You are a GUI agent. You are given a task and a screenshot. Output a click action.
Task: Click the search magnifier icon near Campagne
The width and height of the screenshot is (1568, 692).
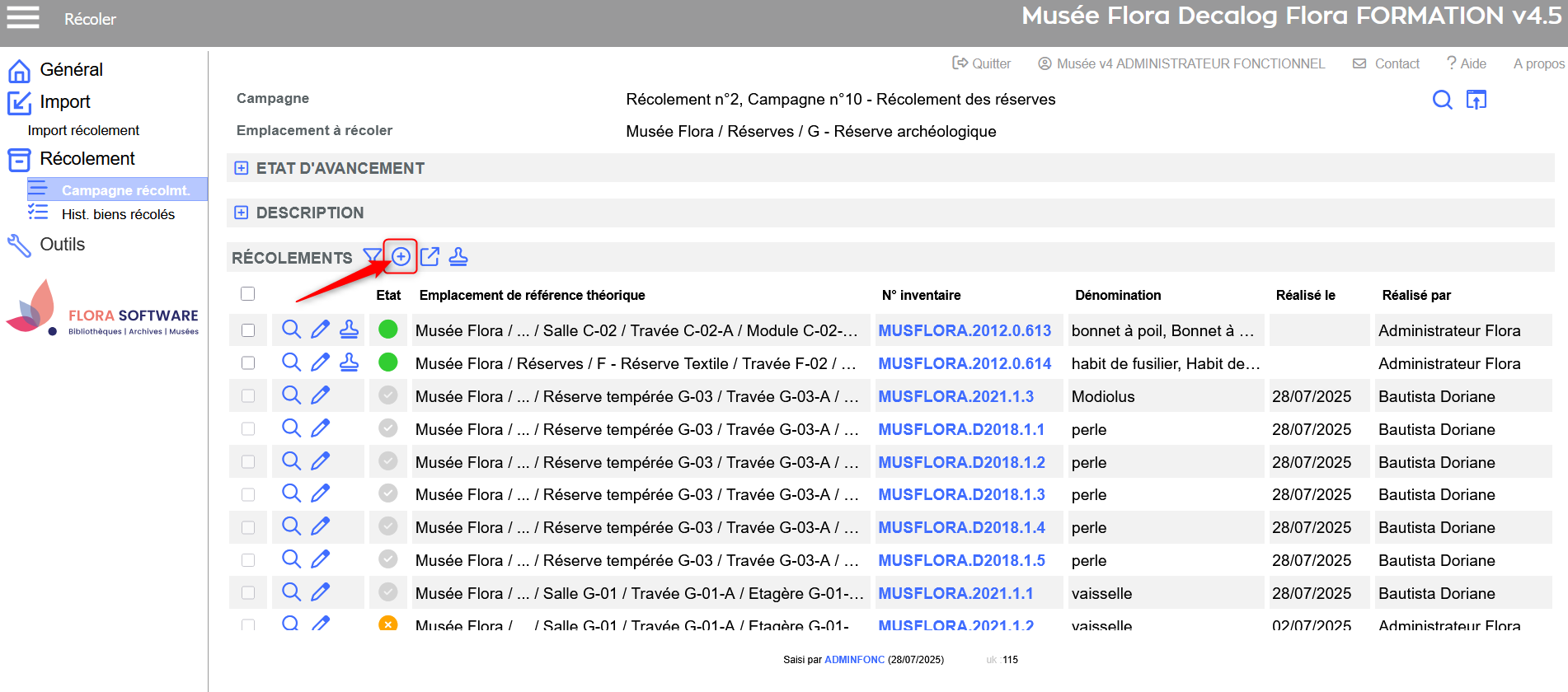(x=1442, y=100)
